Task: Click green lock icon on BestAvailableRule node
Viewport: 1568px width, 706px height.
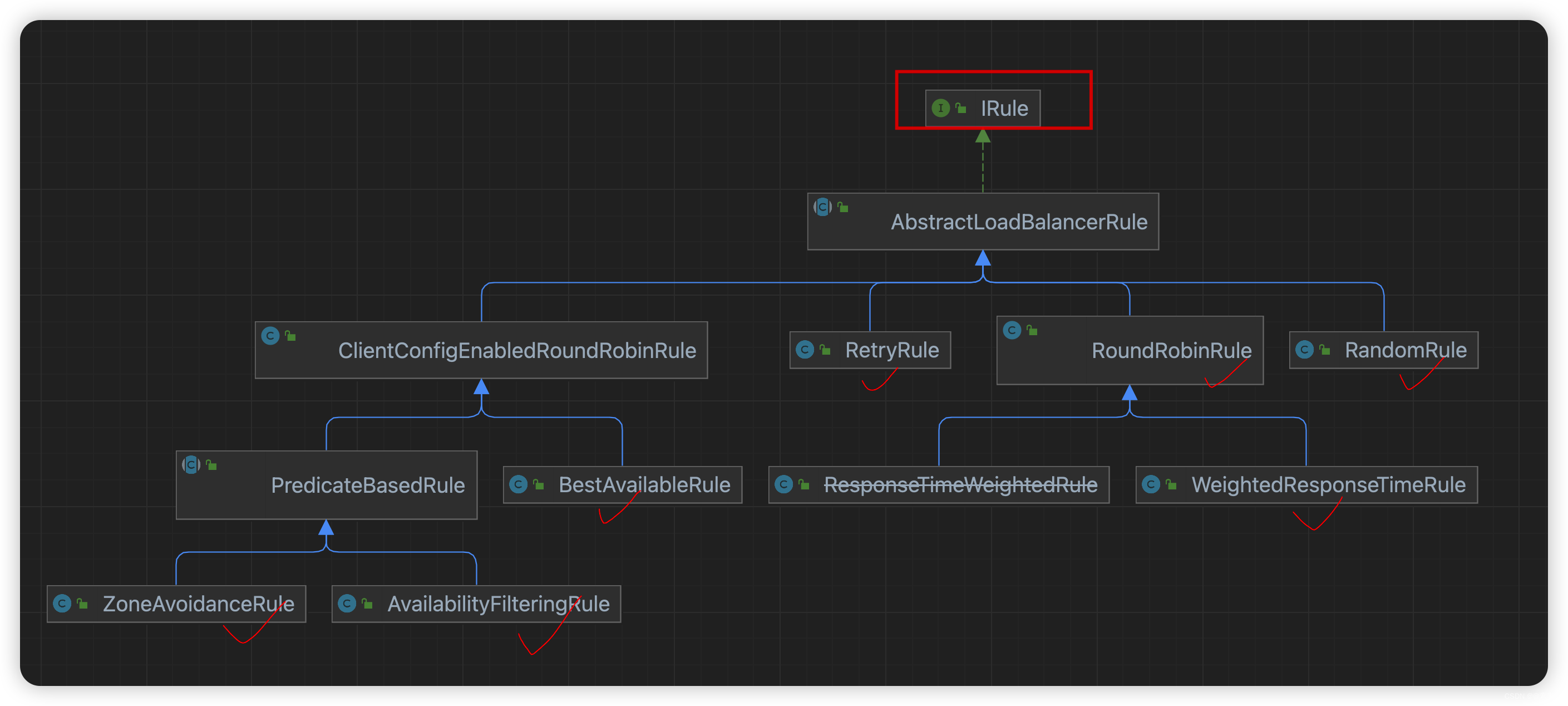Action: point(538,484)
